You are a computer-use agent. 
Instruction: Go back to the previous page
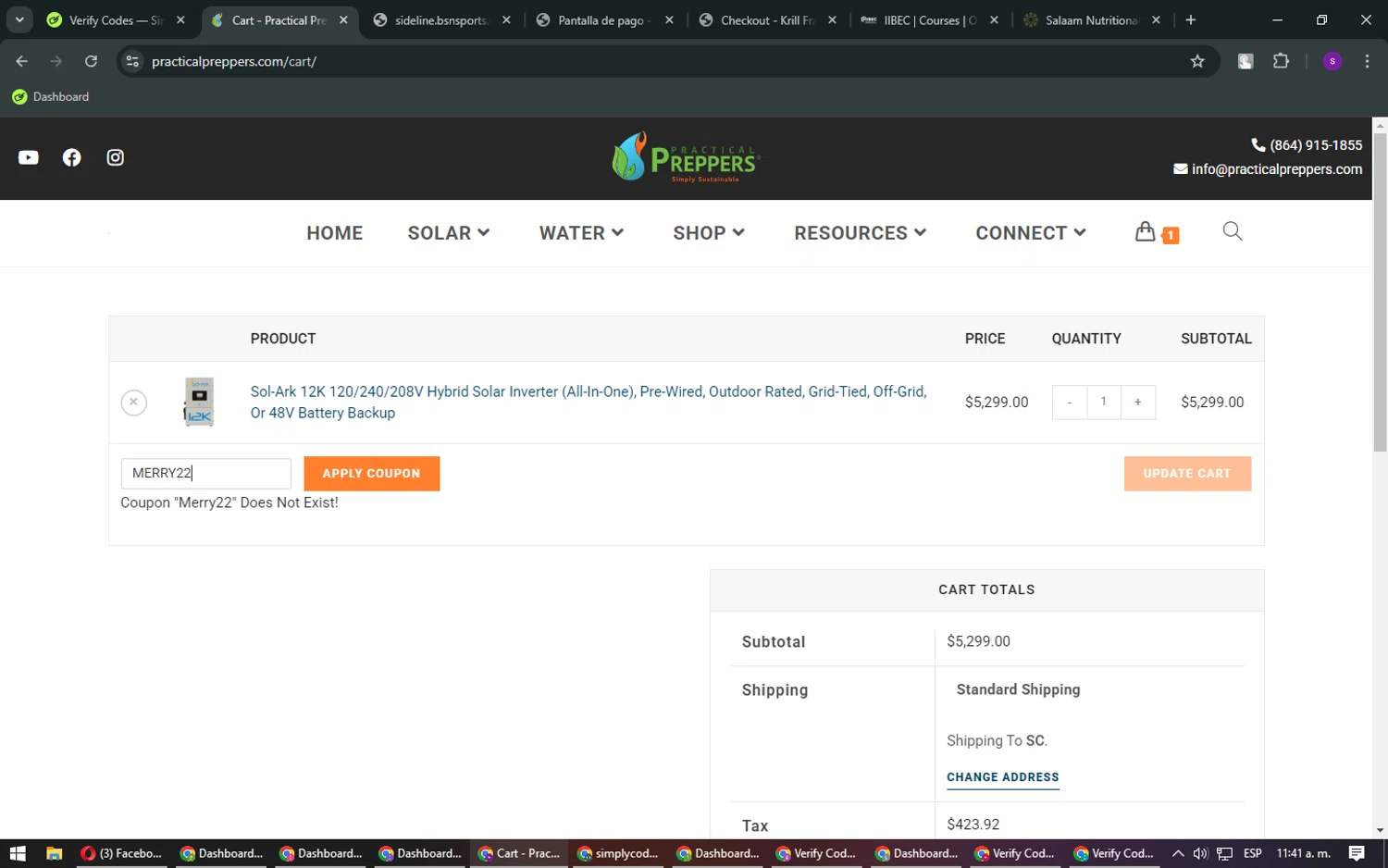pyautogui.click(x=22, y=61)
